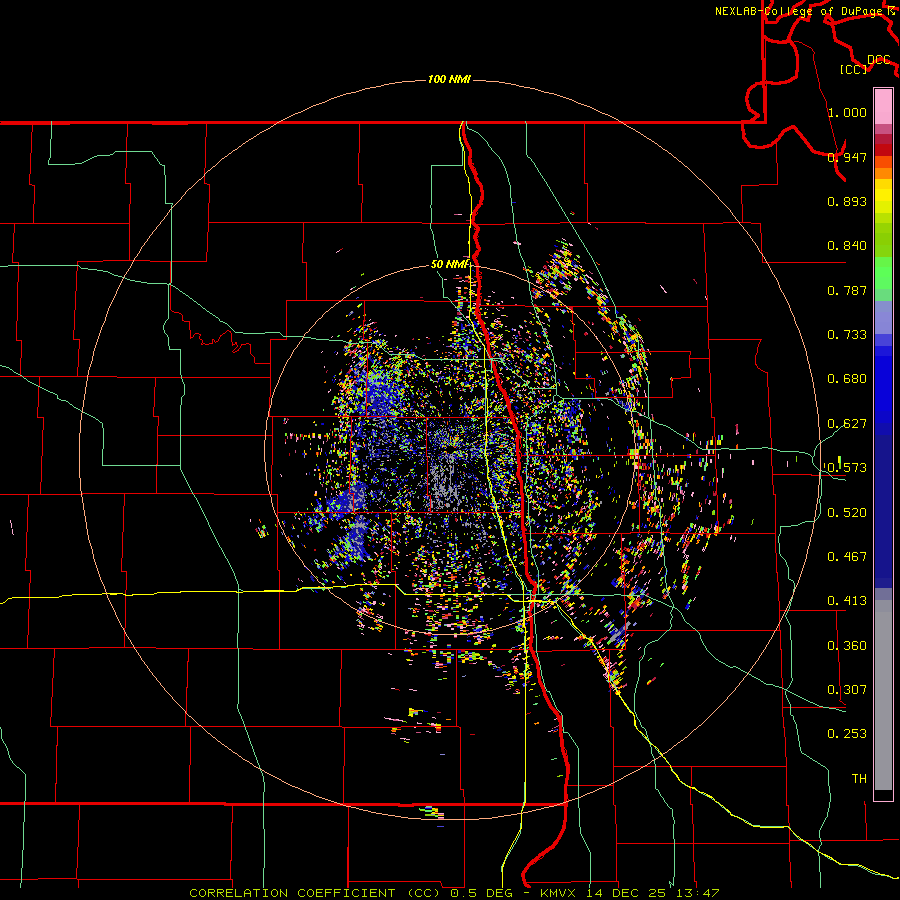Click the 0.413 legend value
The height and width of the screenshot is (900, 900).
(x=847, y=601)
